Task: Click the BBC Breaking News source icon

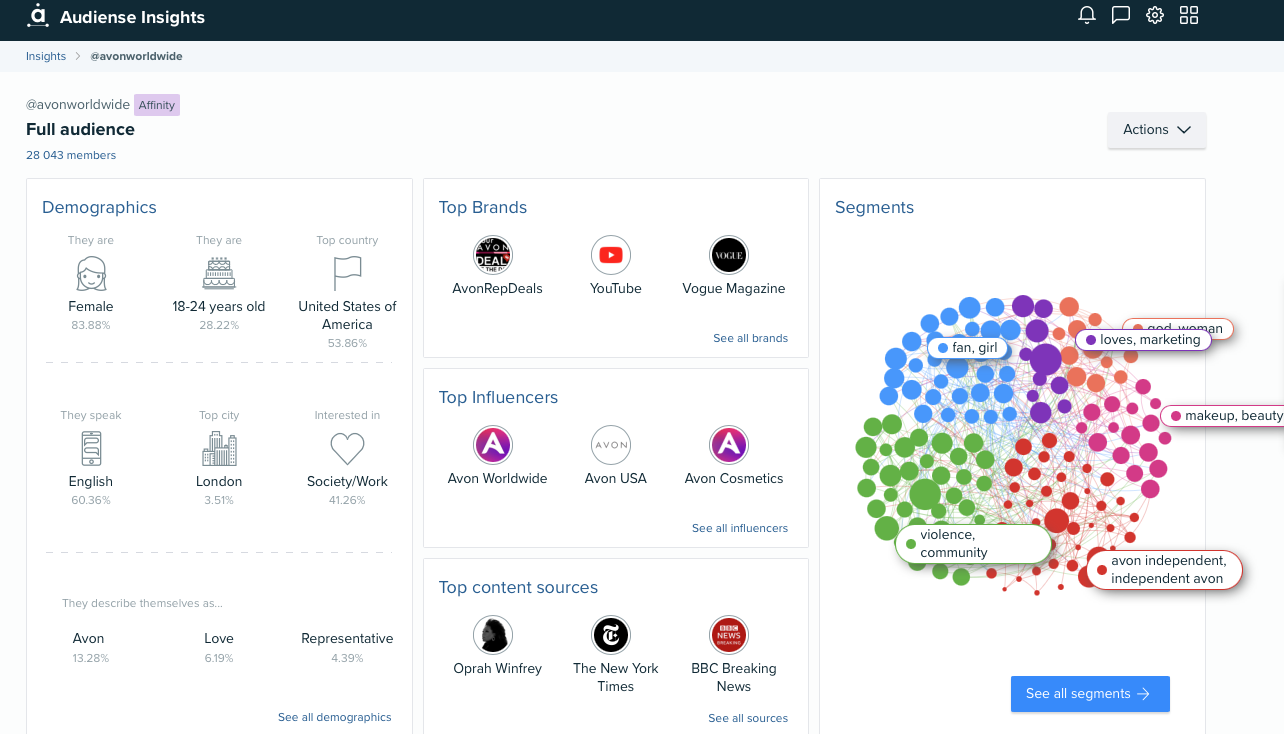Action: tap(729, 635)
